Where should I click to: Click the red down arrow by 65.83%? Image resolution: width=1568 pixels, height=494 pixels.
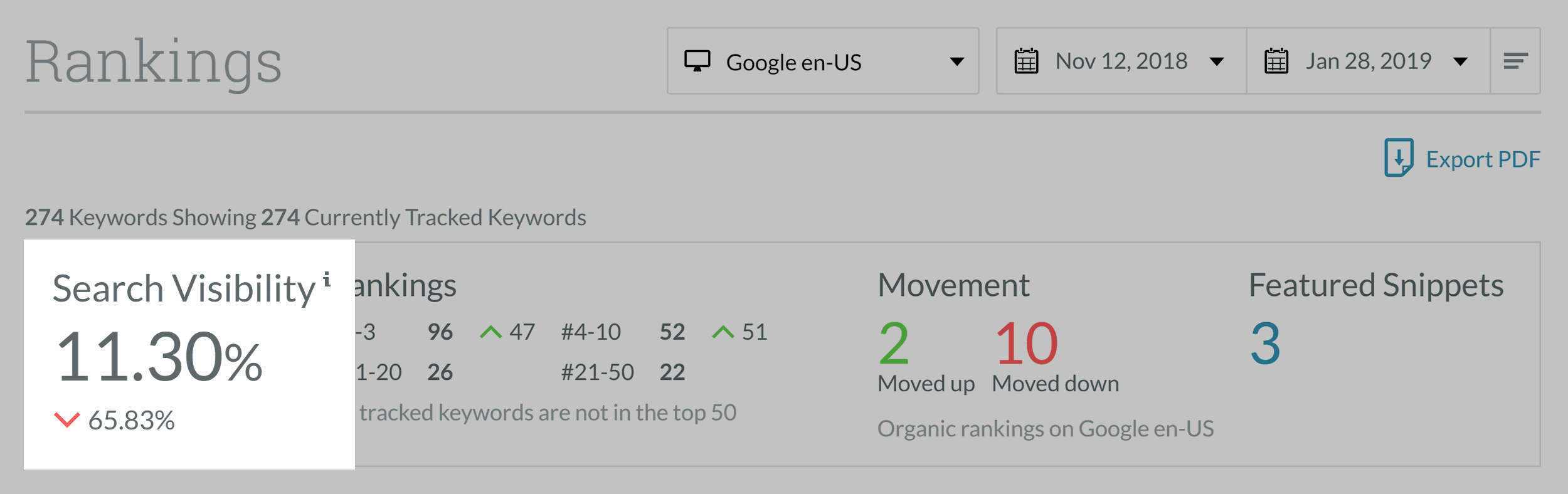[67, 419]
